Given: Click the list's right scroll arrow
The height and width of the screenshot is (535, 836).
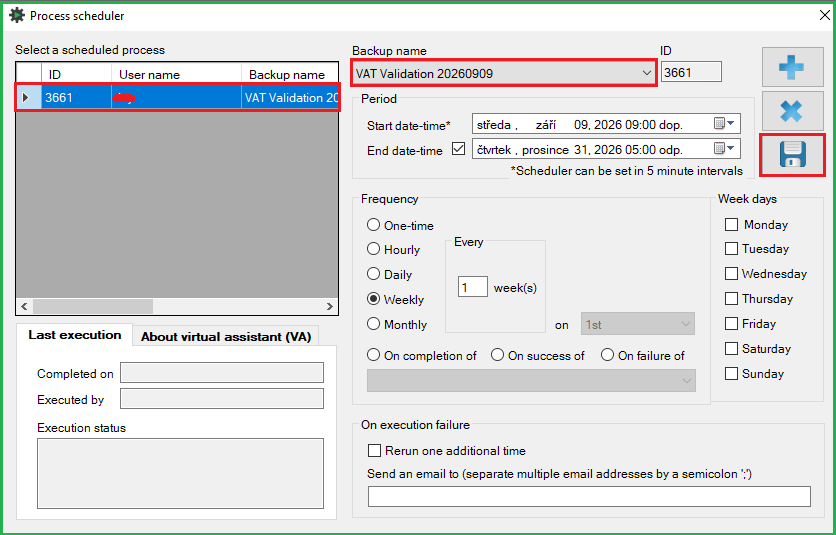Looking at the screenshot, I should pyautogui.click(x=329, y=306).
